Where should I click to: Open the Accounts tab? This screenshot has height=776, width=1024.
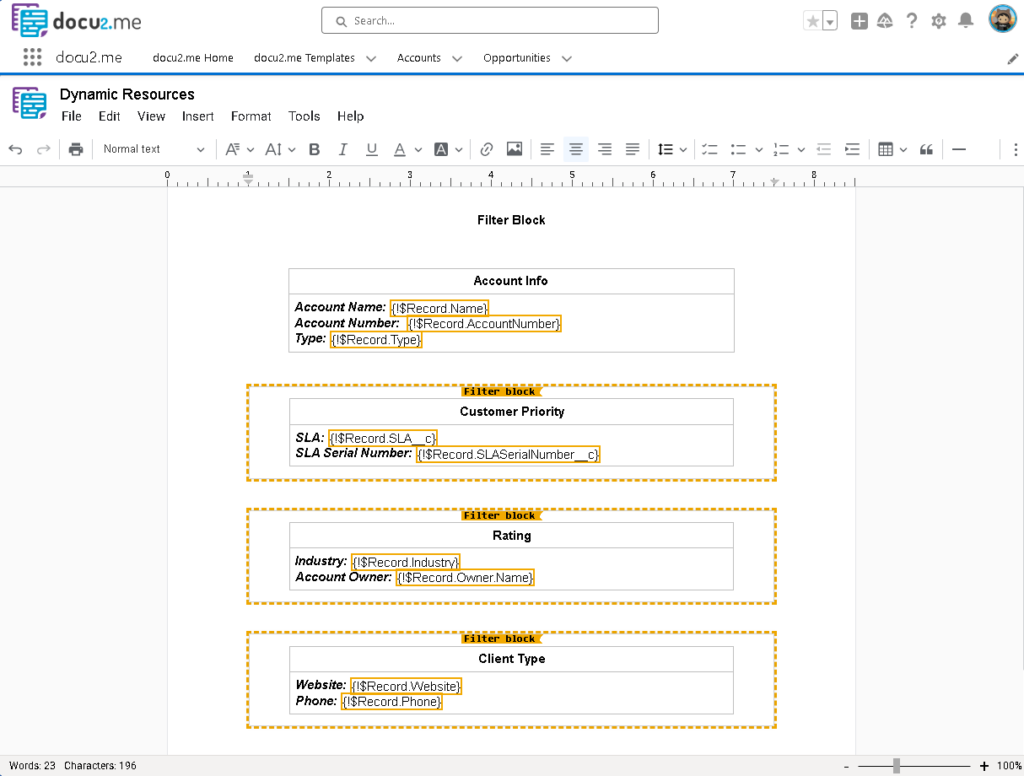coord(419,58)
